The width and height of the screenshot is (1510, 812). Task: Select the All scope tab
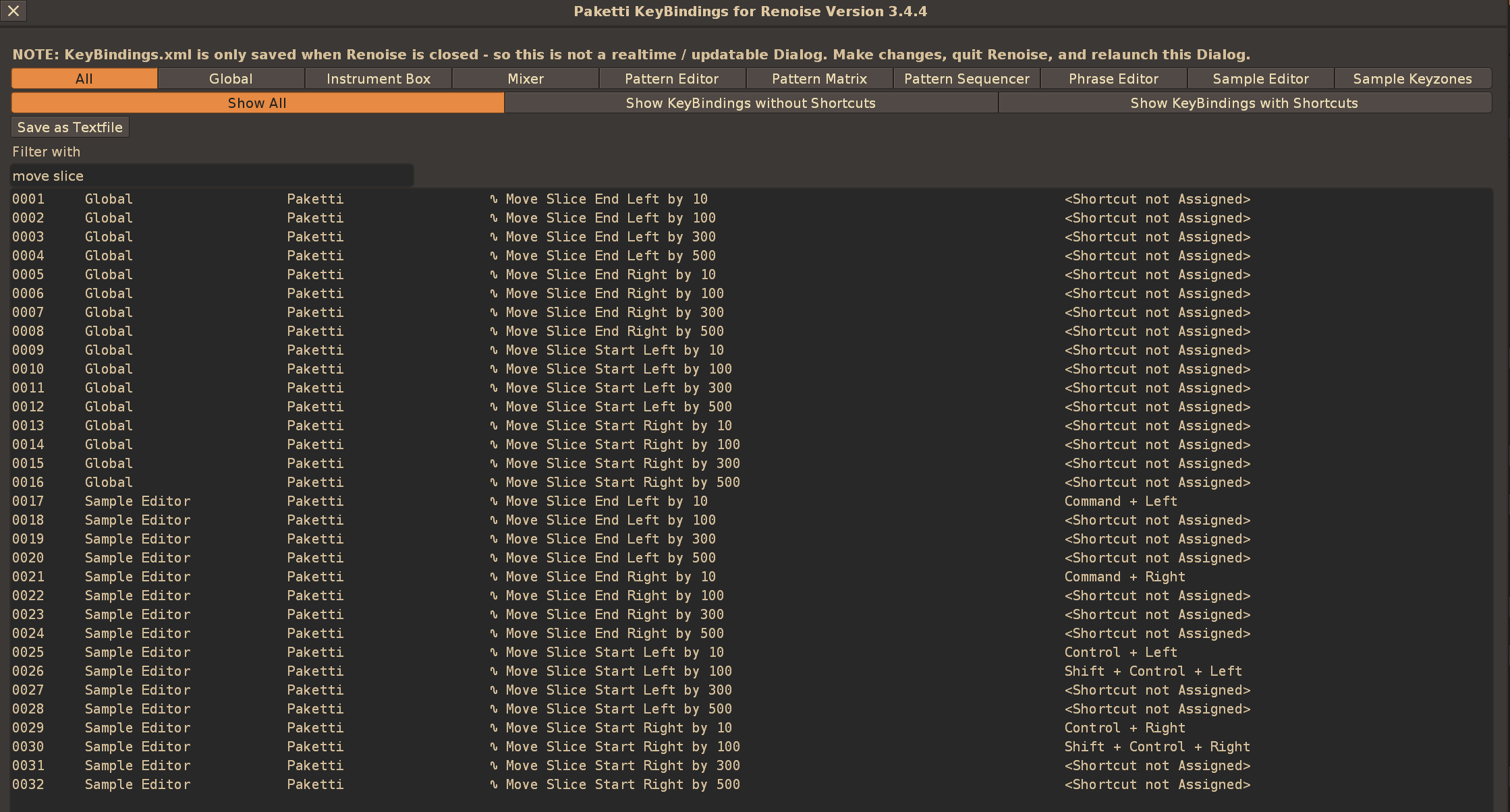(x=84, y=79)
